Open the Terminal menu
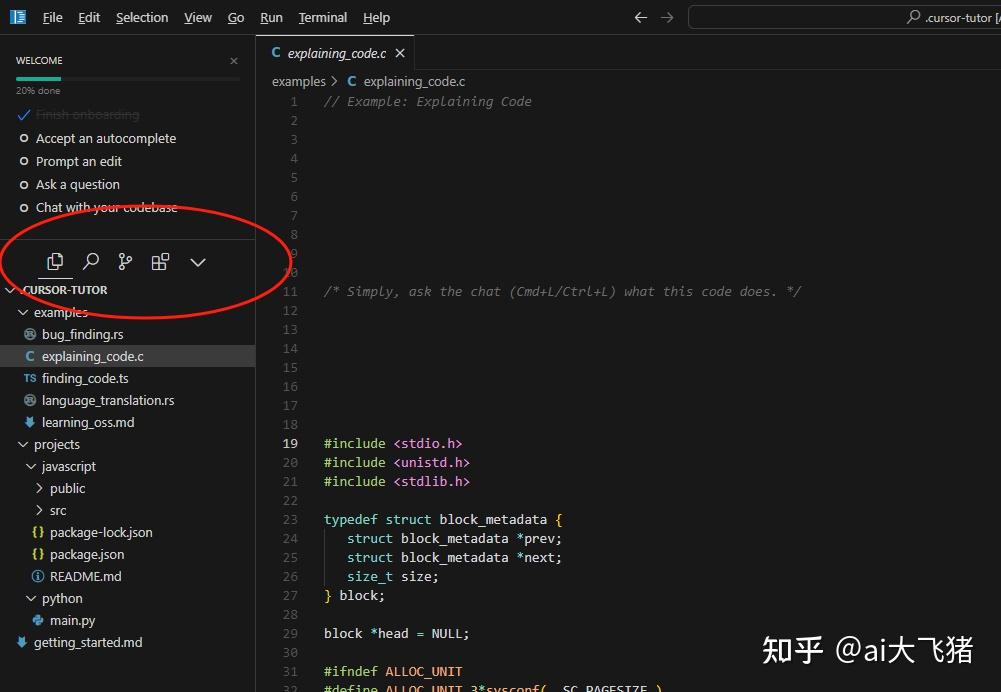The image size is (1001, 692). (322, 17)
